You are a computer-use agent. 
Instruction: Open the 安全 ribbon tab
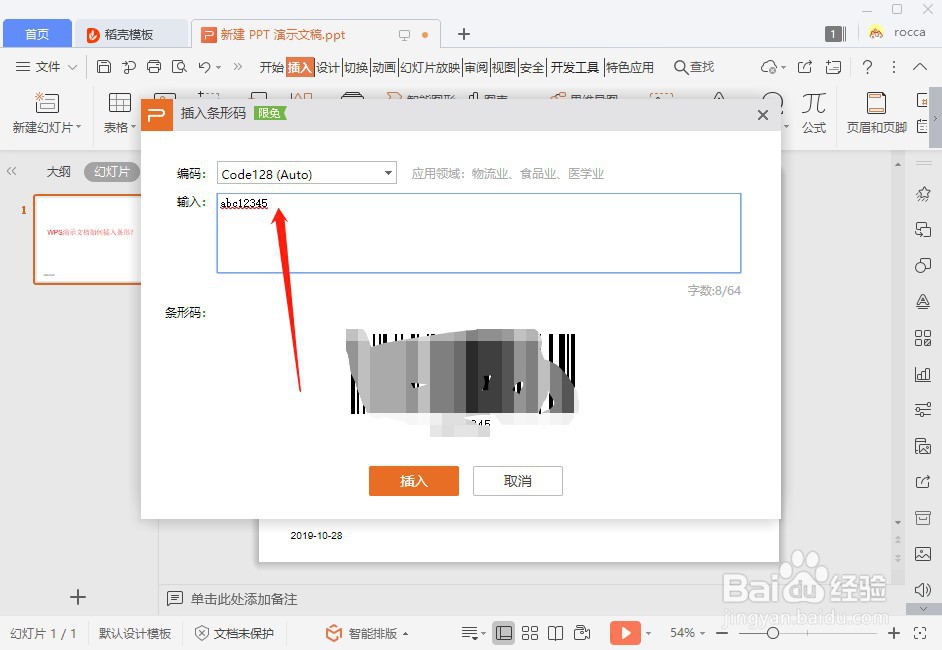coord(532,67)
